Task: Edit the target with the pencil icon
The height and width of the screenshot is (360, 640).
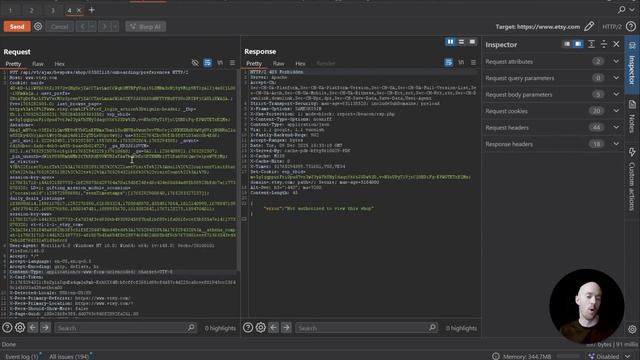Action: [x=589, y=27]
